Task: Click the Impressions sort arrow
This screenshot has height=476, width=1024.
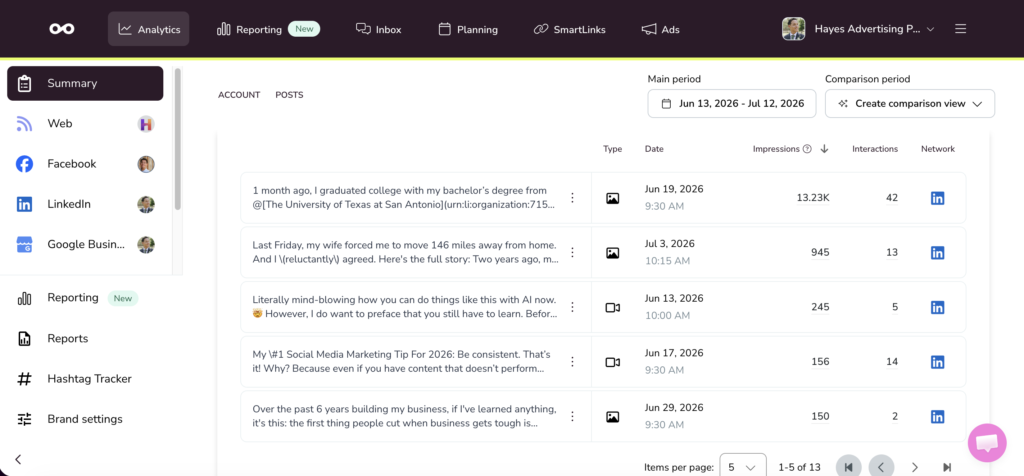Action: pyautogui.click(x=824, y=149)
